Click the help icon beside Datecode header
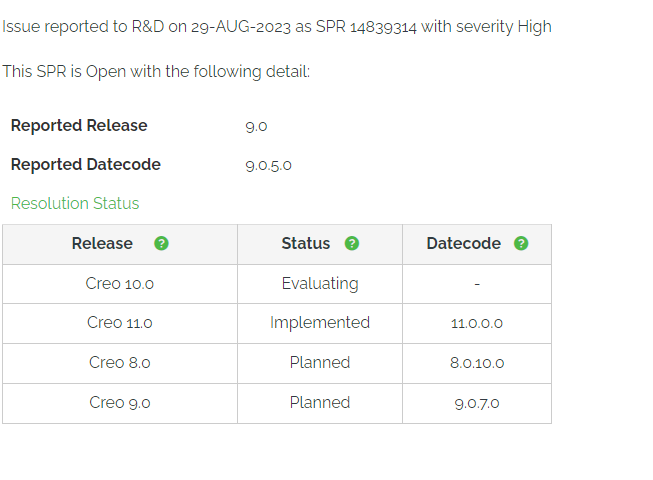 pyautogui.click(x=521, y=244)
